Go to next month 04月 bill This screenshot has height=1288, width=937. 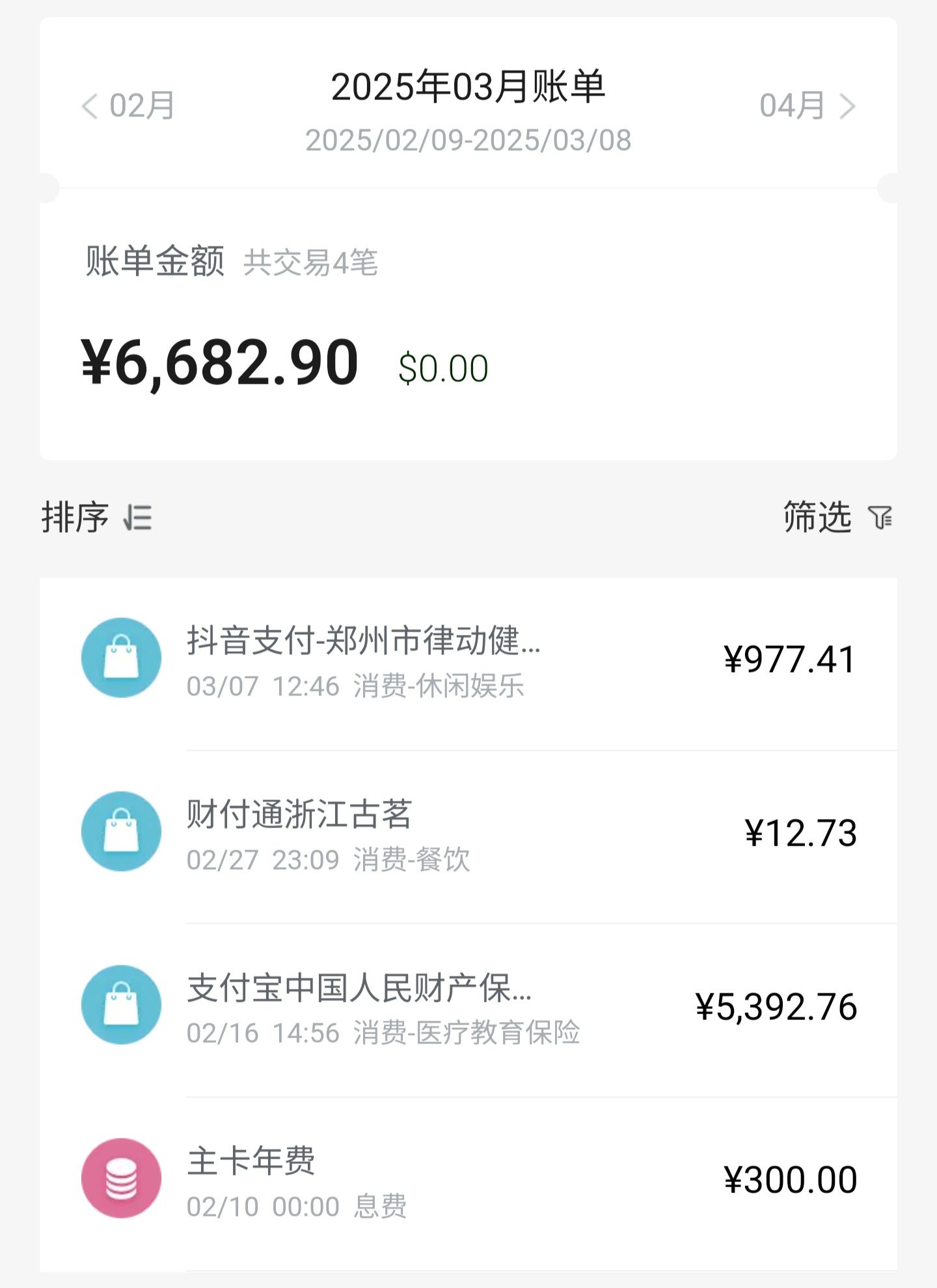coord(807,106)
